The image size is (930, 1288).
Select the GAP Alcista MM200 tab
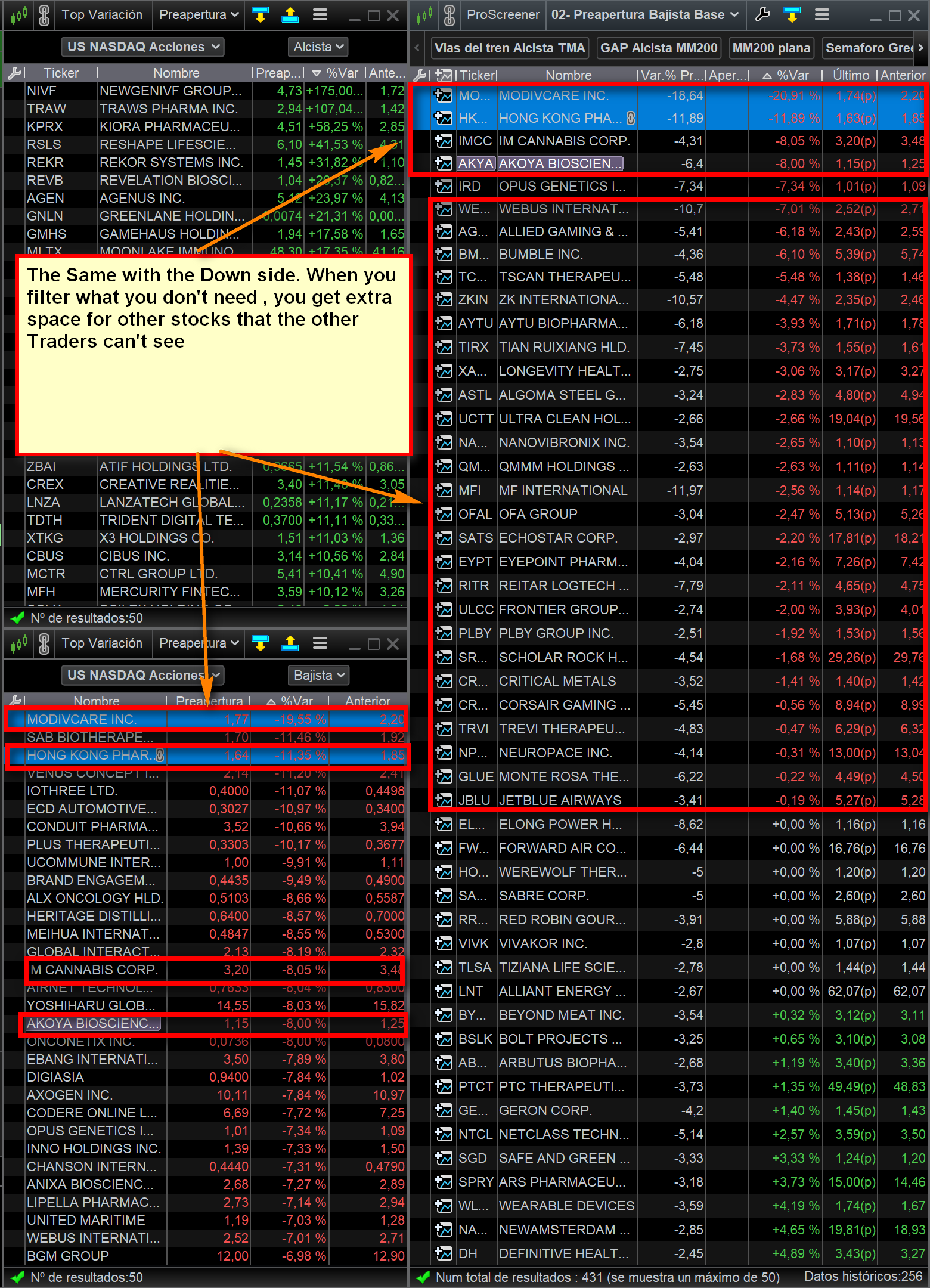tap(659, 48)
